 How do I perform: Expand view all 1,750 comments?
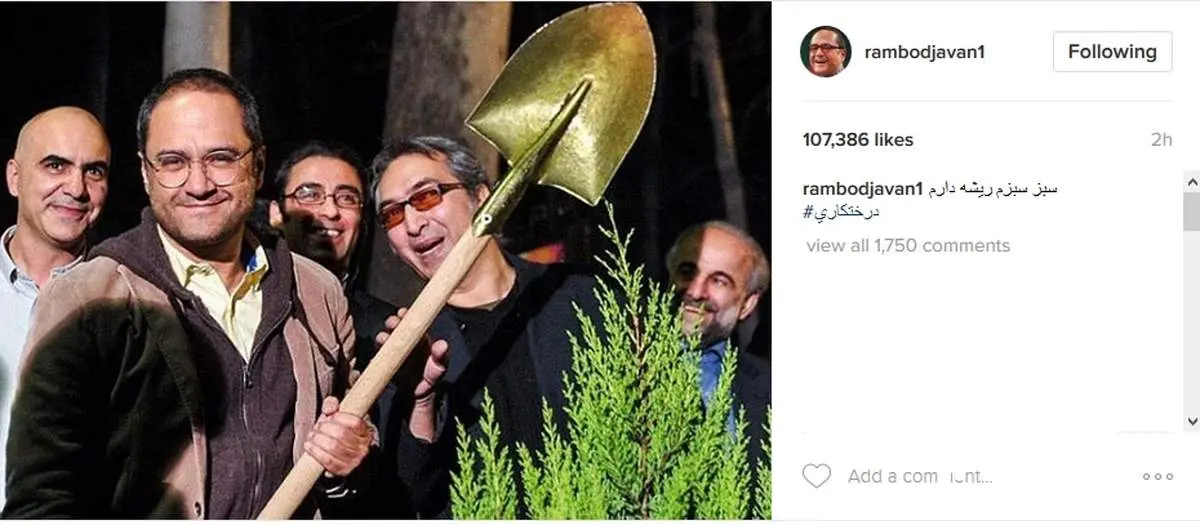click(x=908, y=245)
